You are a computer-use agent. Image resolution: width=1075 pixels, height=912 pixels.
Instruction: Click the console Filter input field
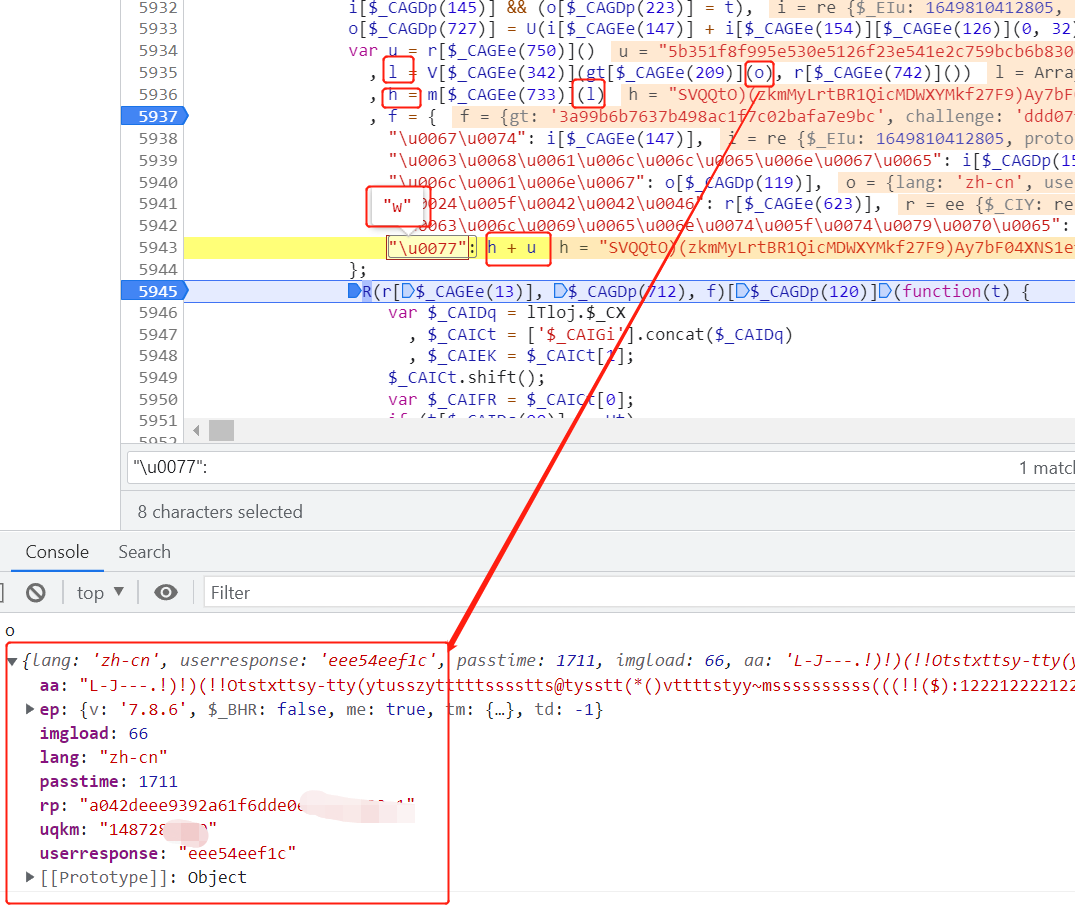(639, 592)
